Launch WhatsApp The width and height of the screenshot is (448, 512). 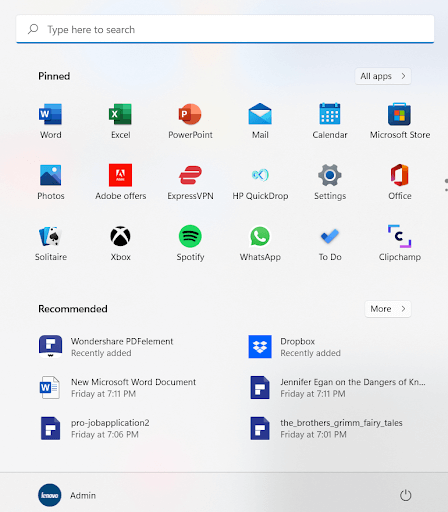tap(260, 243)
